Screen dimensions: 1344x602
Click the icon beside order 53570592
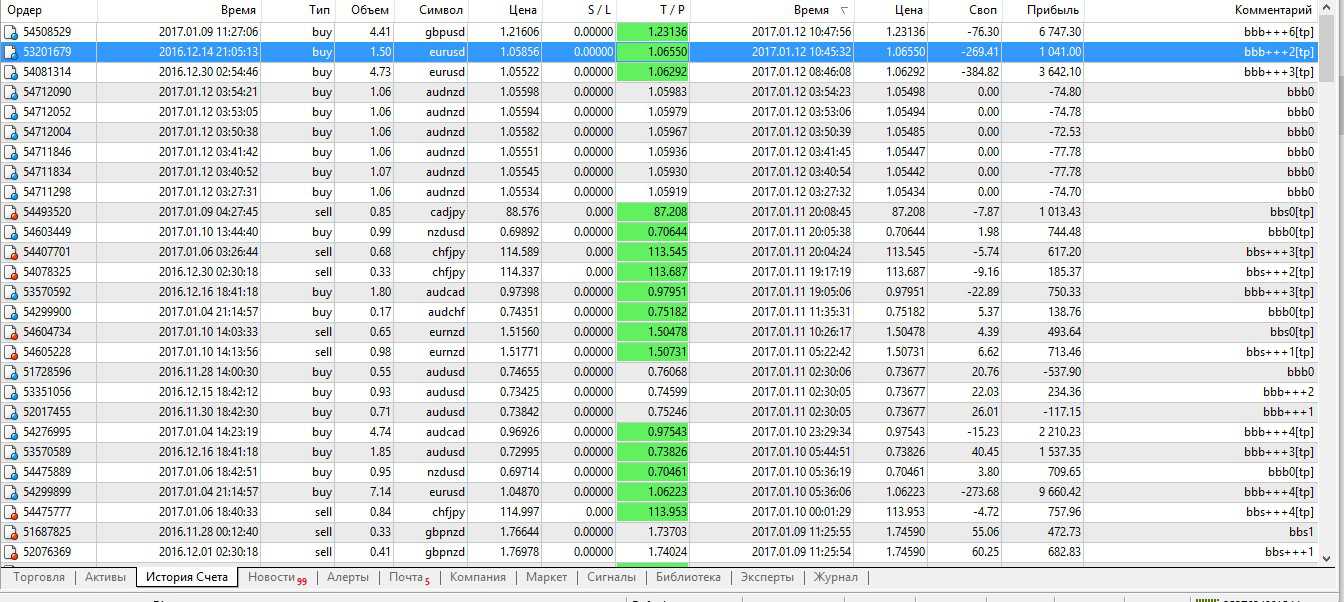pos(11,292)
